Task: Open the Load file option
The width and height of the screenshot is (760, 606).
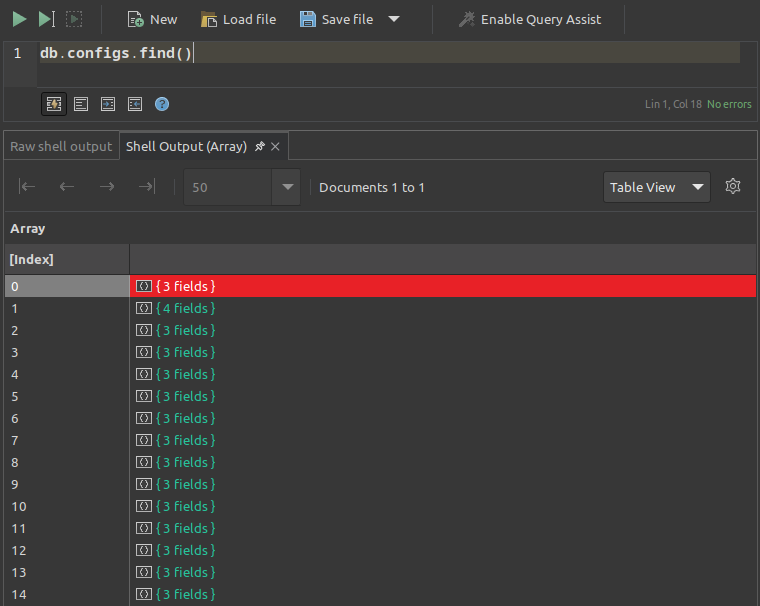Action: tap(238, 19)
